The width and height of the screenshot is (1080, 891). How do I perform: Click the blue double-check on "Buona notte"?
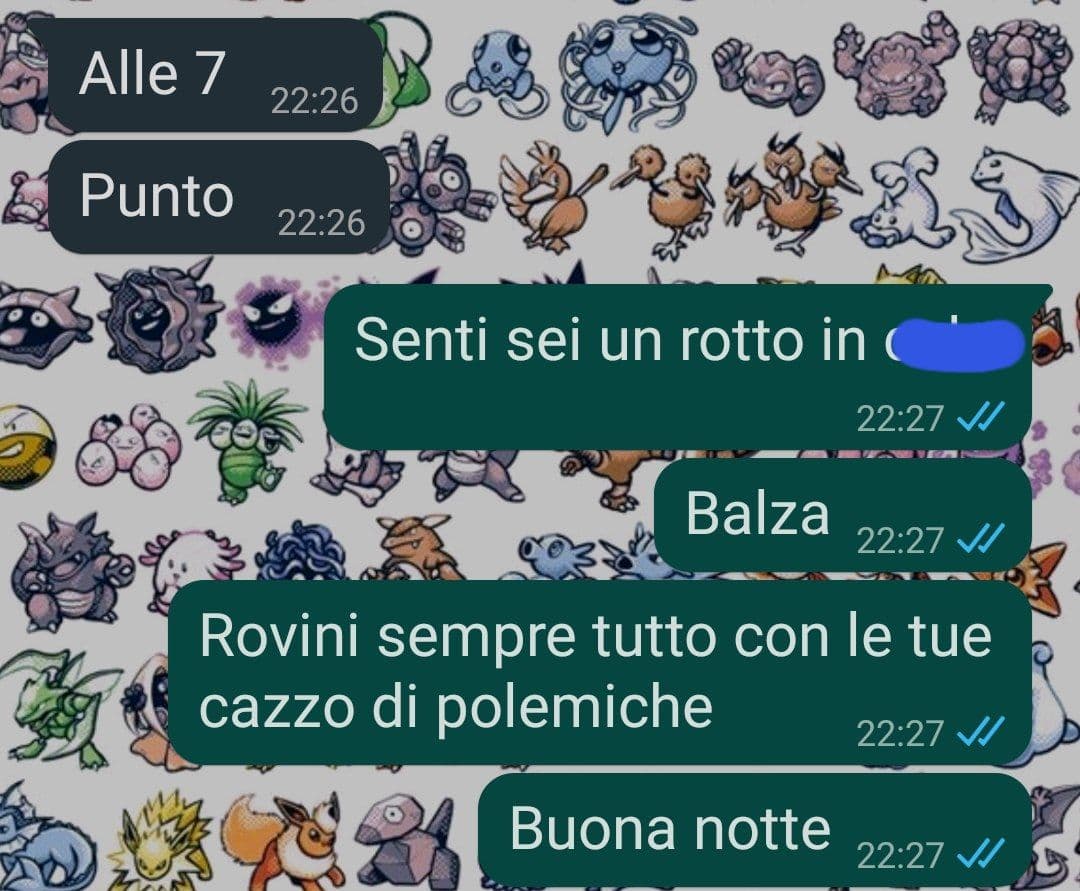click(x=982, y=855)
